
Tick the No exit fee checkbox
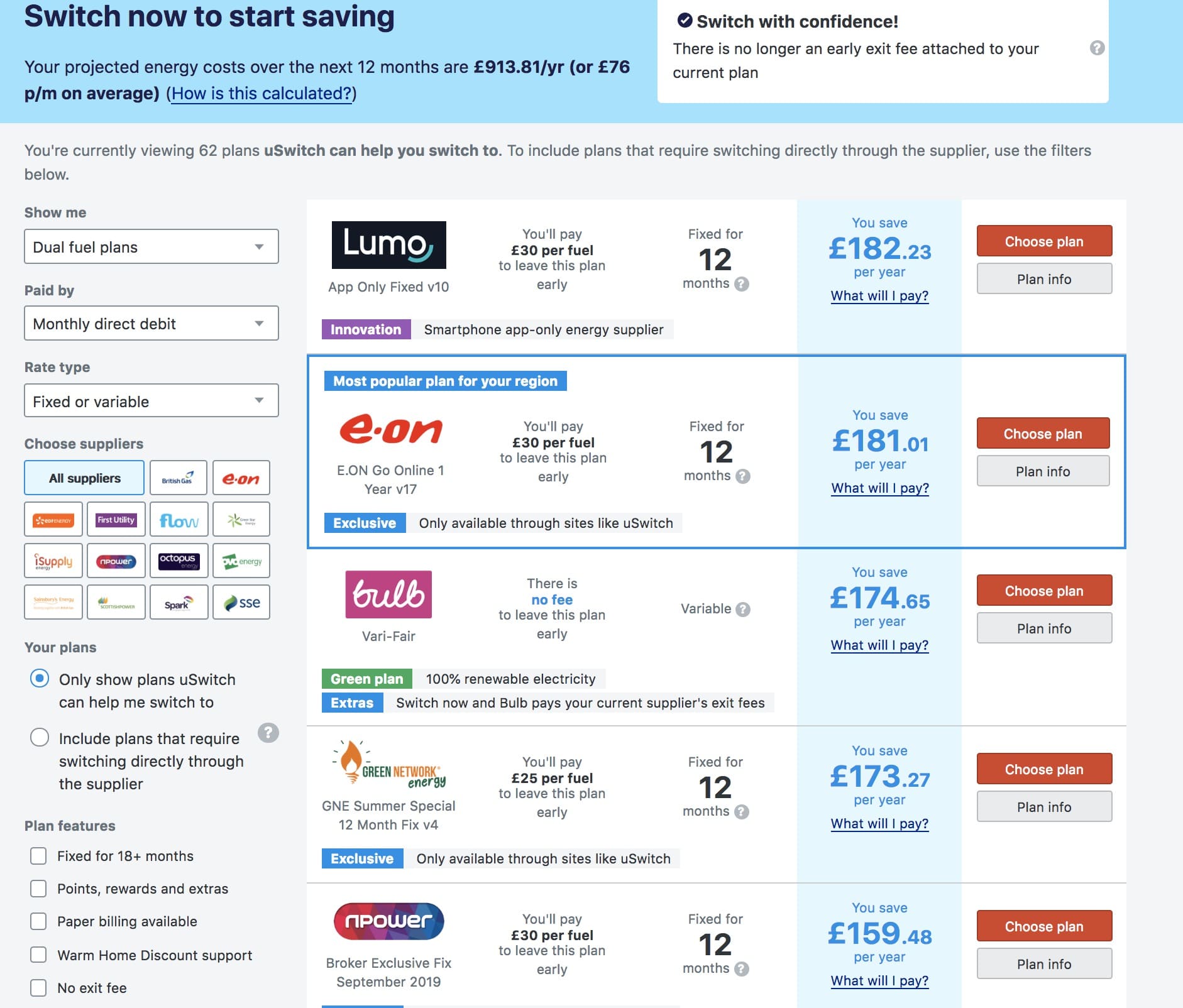[38, 988]
